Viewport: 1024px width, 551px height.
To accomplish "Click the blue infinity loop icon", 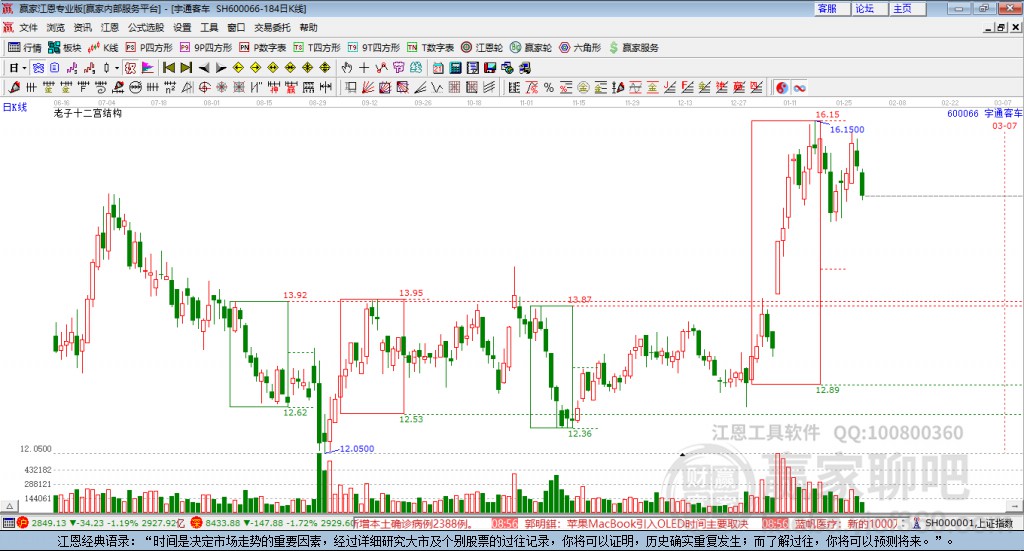I will point(799,87).
